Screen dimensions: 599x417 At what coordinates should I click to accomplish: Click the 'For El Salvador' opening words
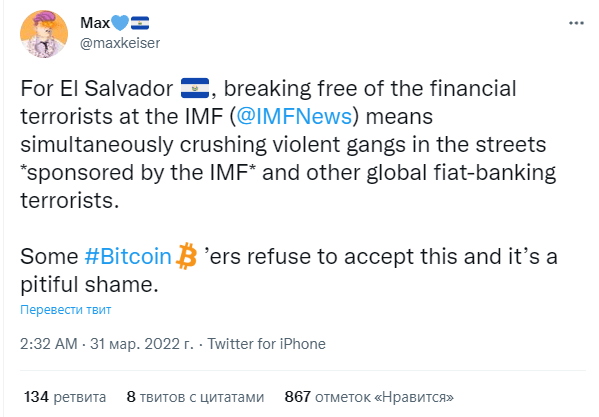tap(97, 88)
